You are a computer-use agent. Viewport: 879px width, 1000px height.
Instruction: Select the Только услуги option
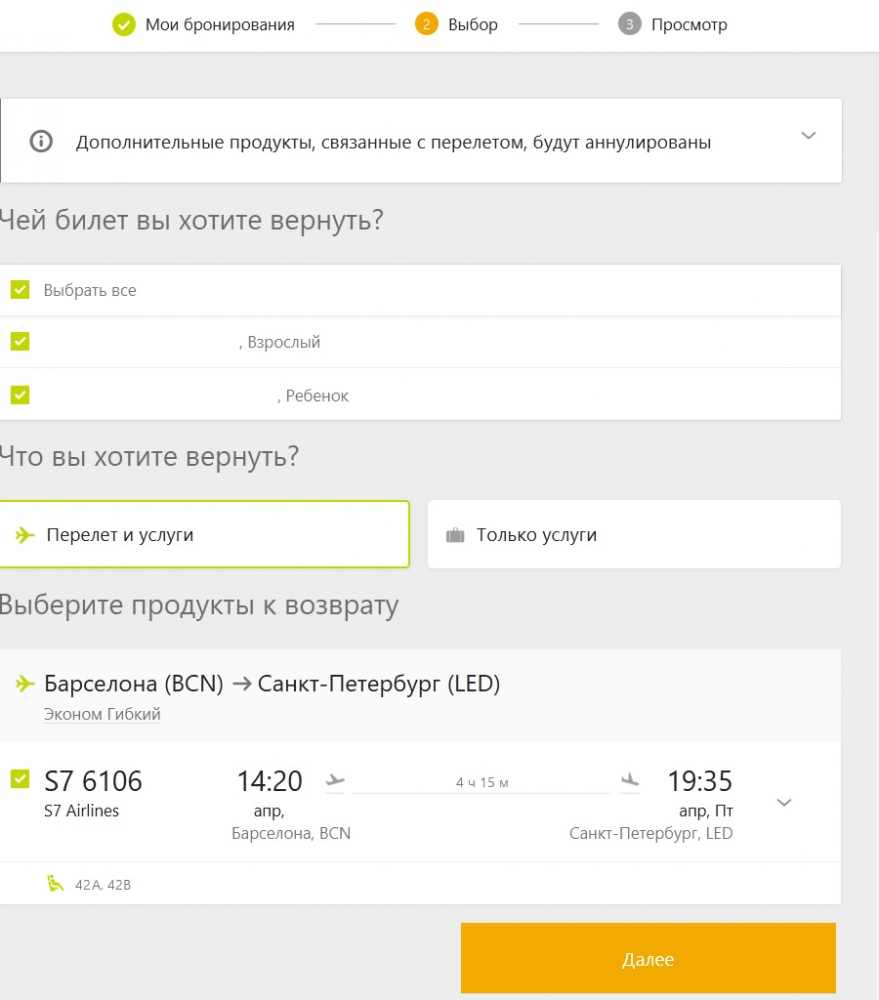pyautogui.click(x=634, y=534)
